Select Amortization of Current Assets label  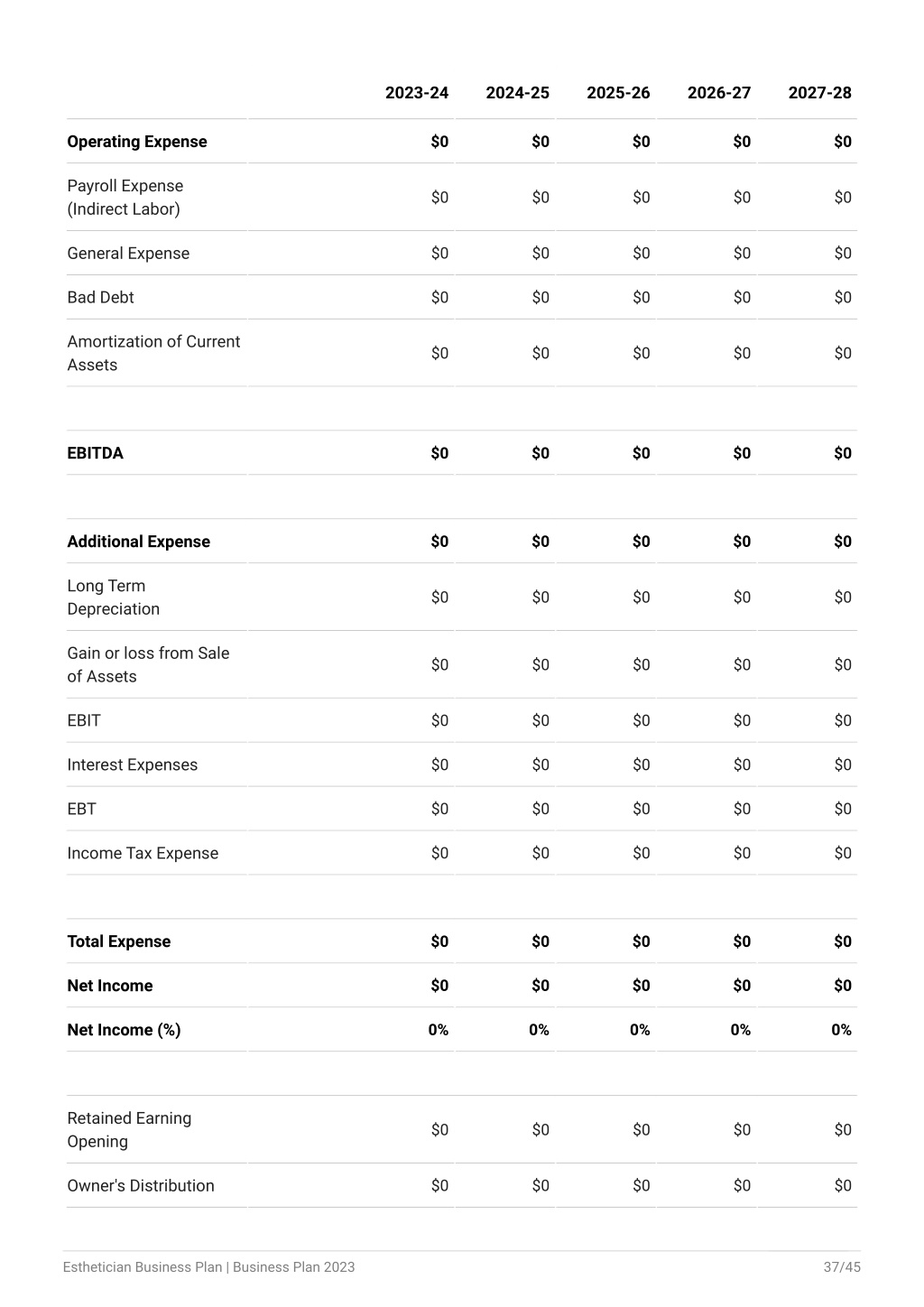pos(153,354)
